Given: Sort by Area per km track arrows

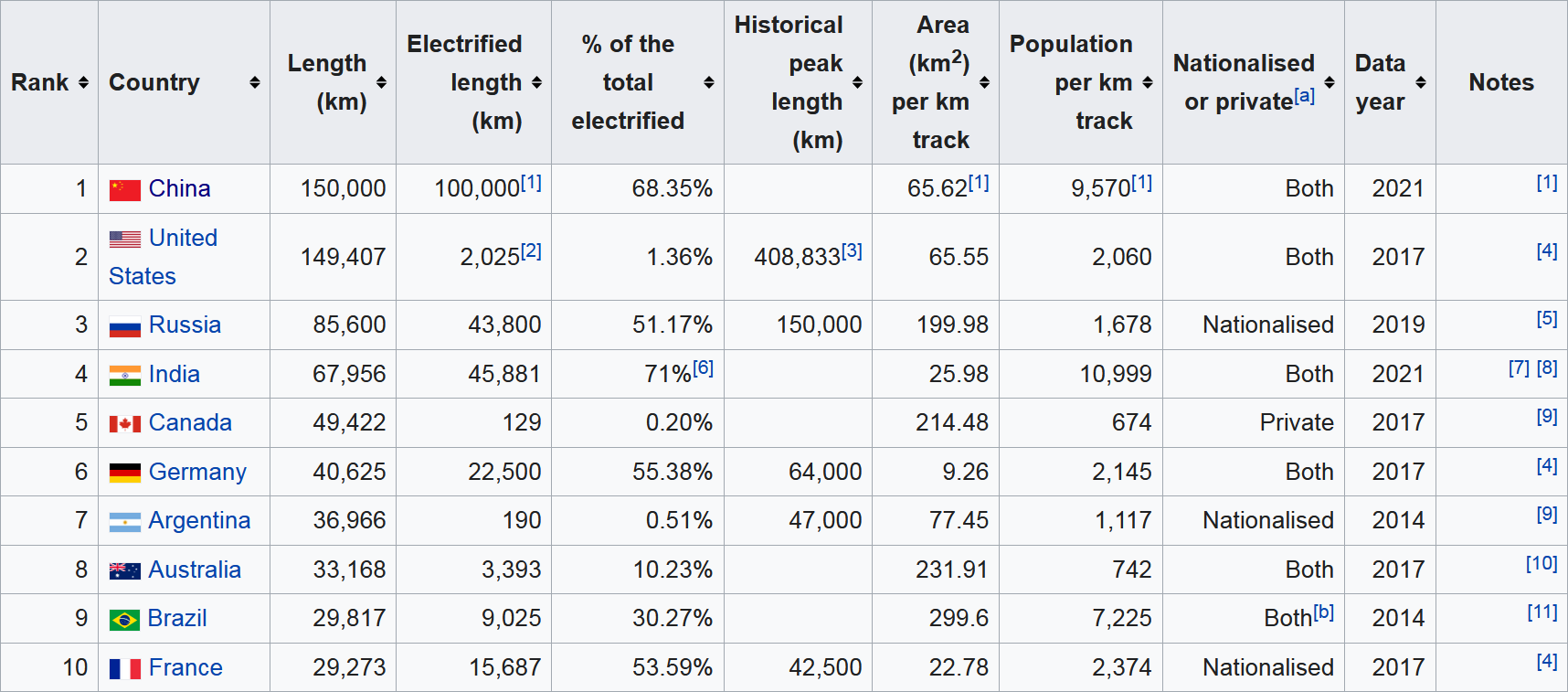Looking at the screenshot, I should coord(984,82).
